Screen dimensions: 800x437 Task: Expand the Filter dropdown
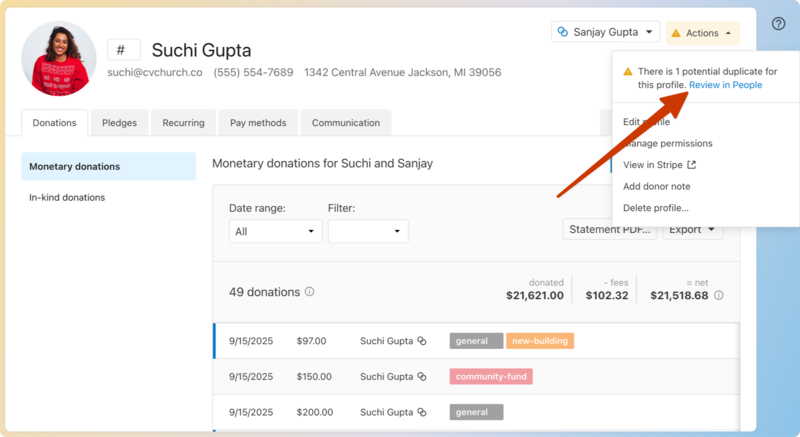[x=368, y=231]
